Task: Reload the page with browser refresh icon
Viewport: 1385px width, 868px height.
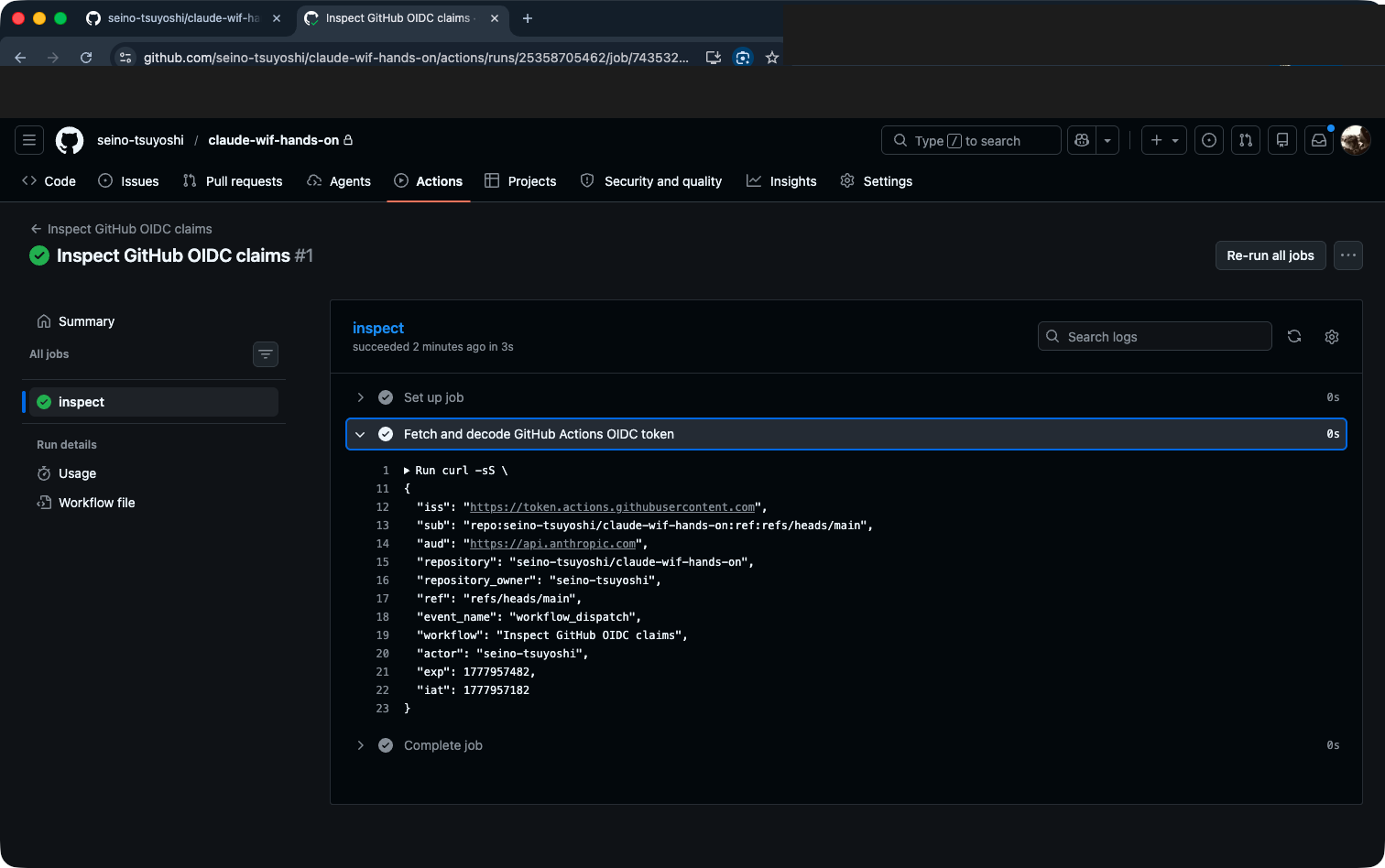Action: (x=86, y=57)
